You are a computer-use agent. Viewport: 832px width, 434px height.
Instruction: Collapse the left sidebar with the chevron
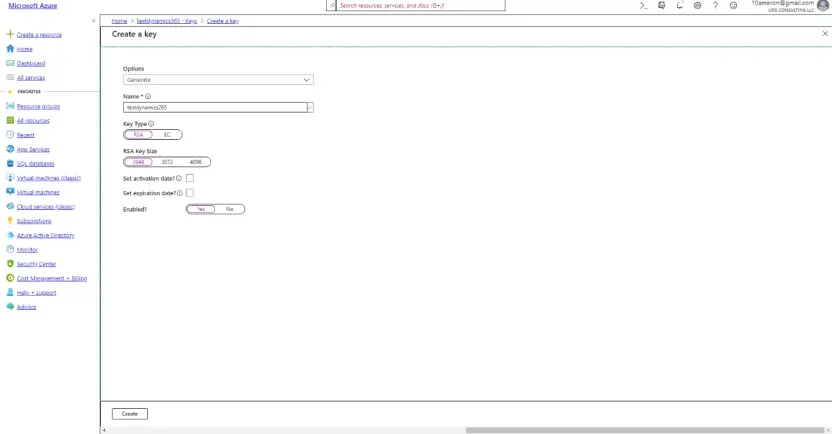(93, 21)
